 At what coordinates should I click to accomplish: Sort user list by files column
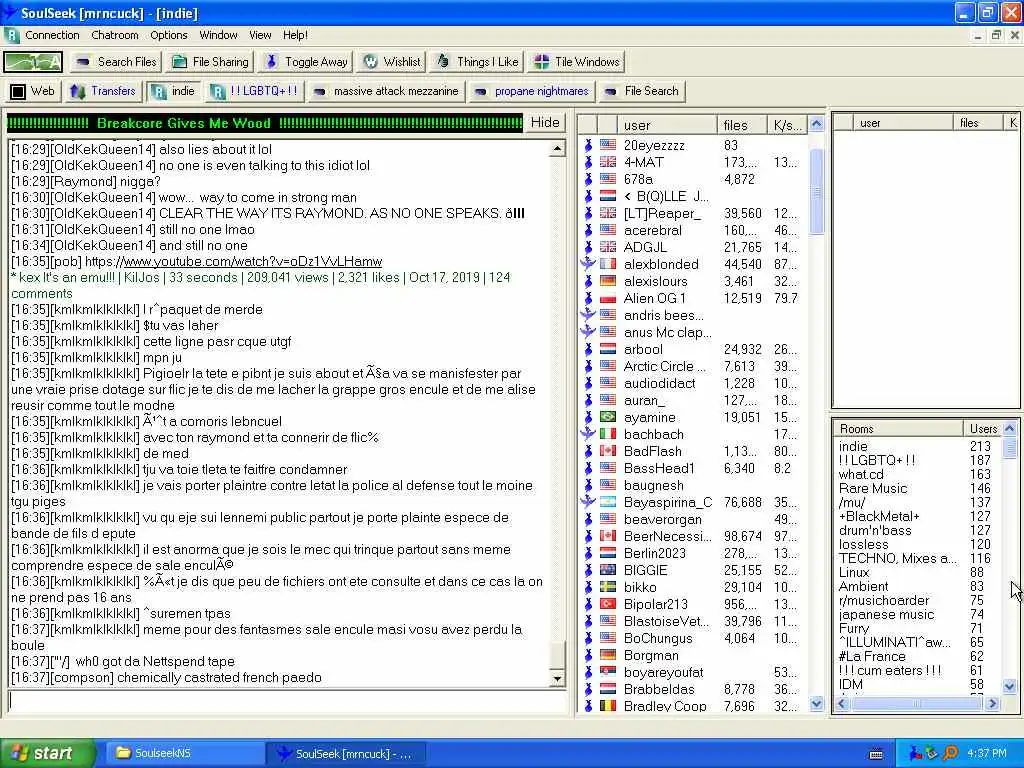(741, 125)
